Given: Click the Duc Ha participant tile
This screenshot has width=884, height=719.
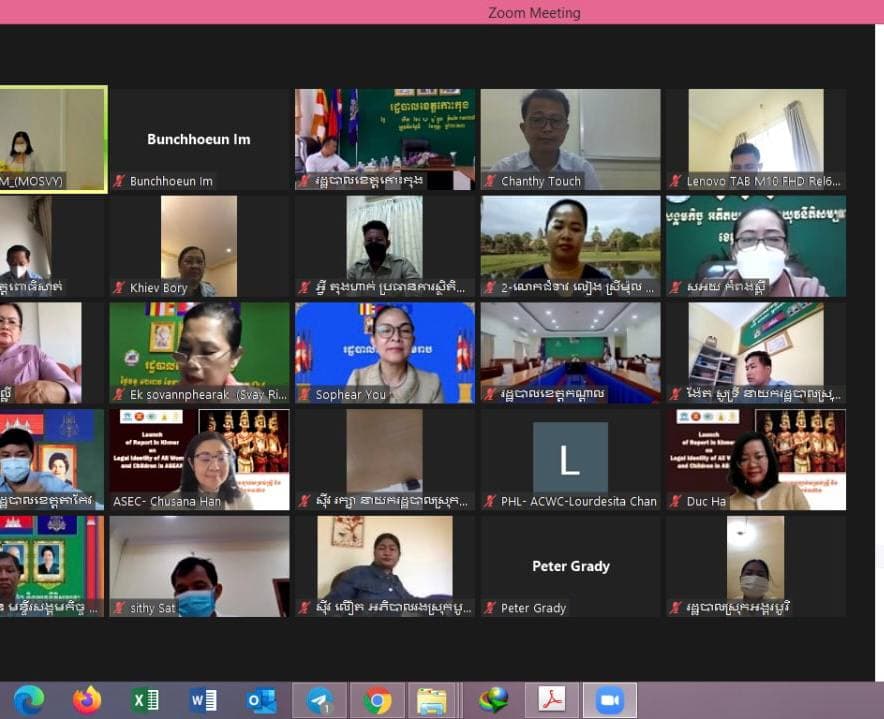Looking at the screenshot, I should click(756, 457).
